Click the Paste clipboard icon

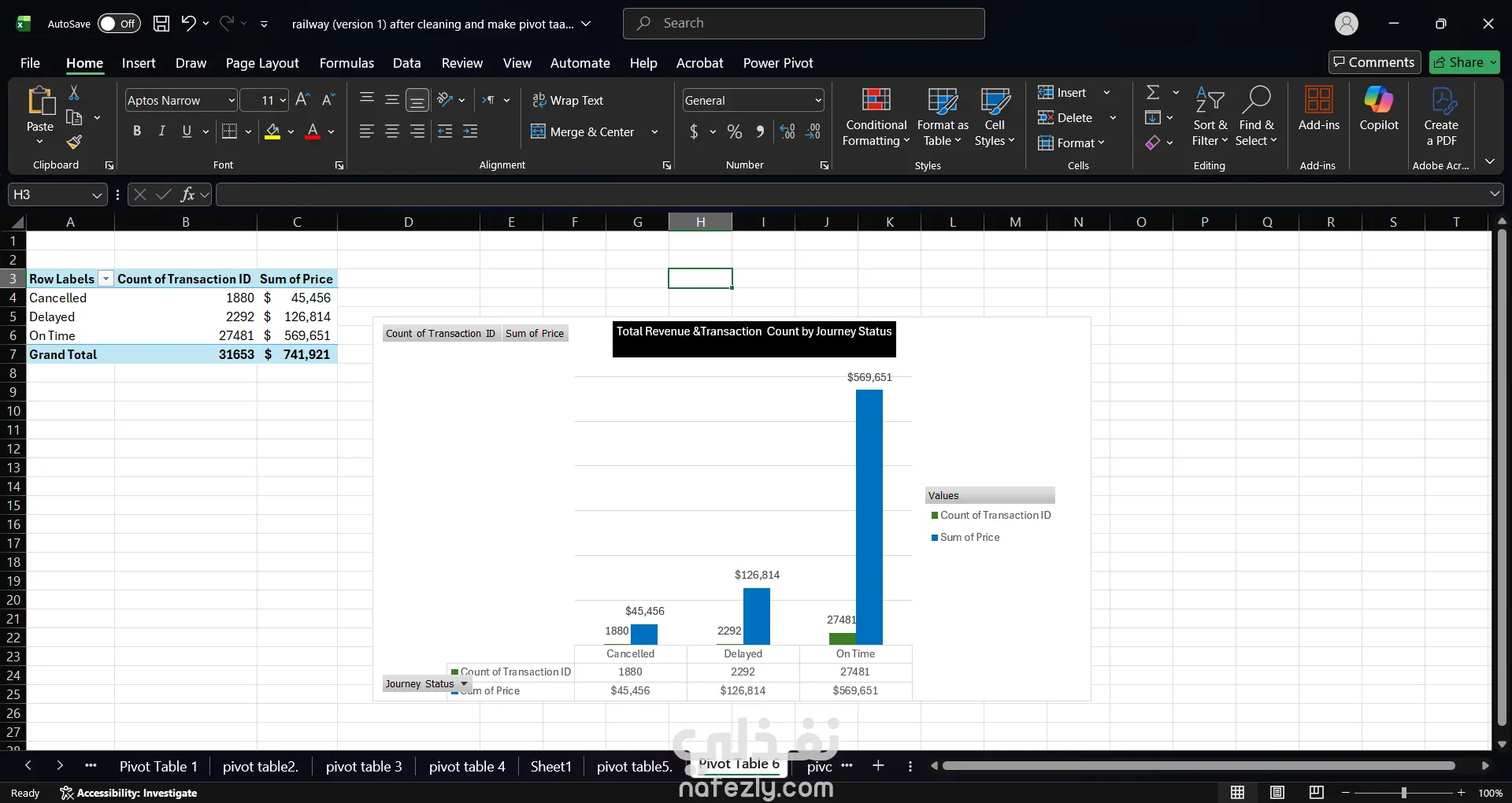point(40,101)
